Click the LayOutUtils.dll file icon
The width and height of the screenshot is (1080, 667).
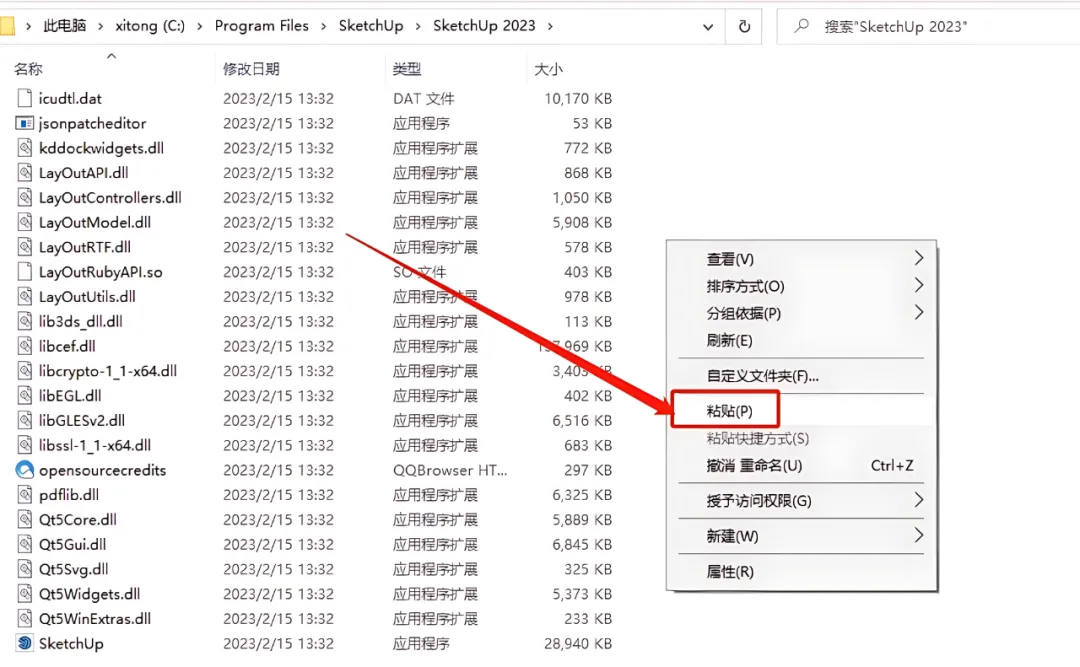25,297
